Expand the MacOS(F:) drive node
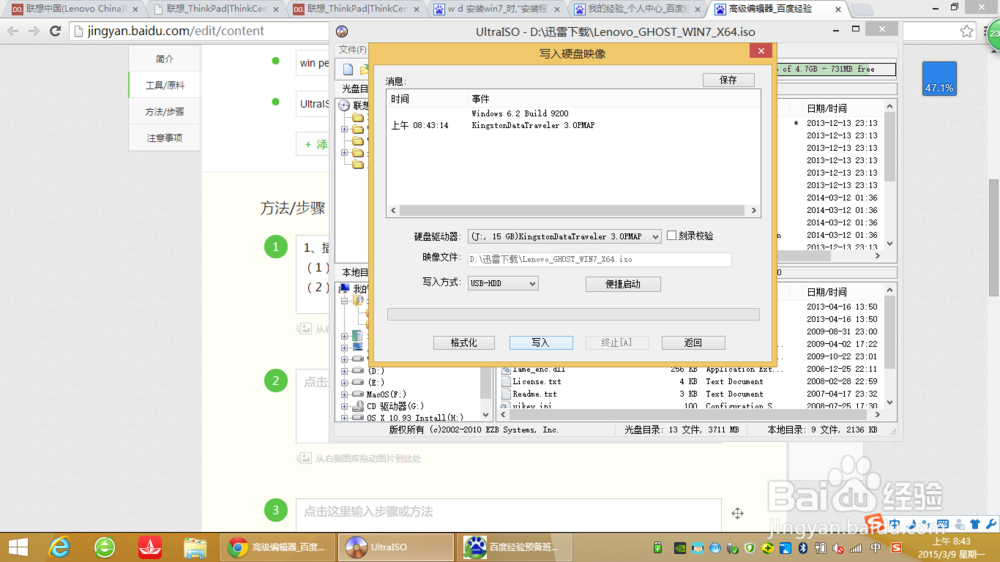This screenshot has width=1000, height=562. 344,394
